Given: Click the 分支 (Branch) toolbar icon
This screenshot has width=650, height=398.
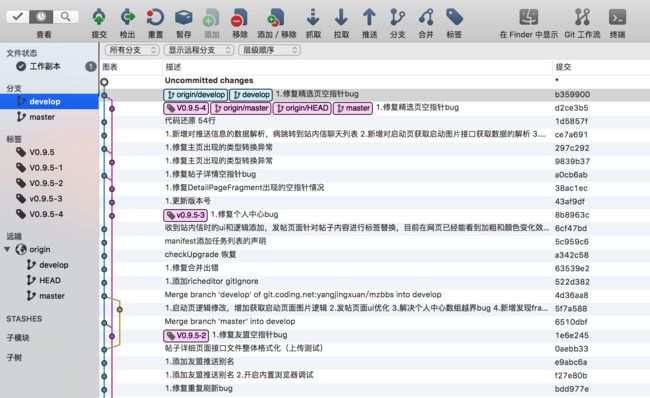Looking at the screenshot, I should (398, 18).
